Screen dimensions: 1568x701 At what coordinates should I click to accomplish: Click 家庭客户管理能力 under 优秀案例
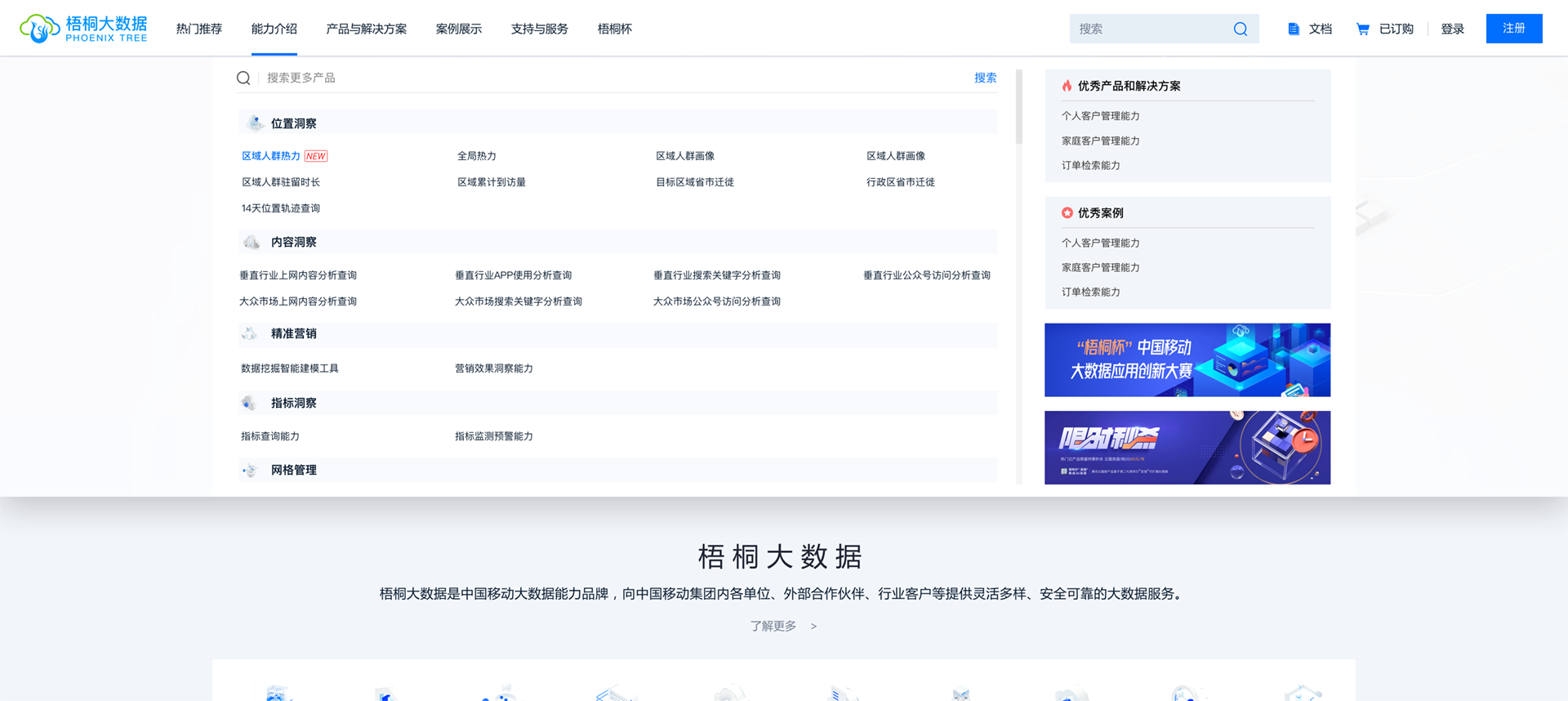[1101, 267]
